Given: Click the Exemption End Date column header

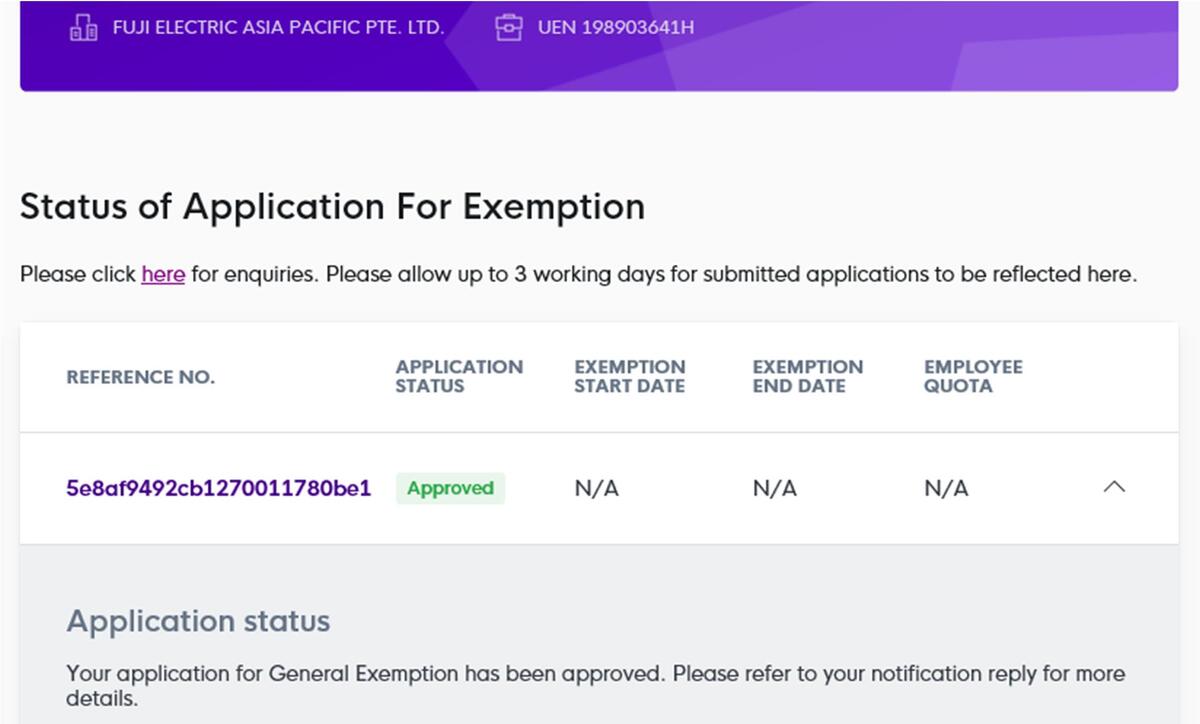Looking at the screenshot, I should point(807,376).
